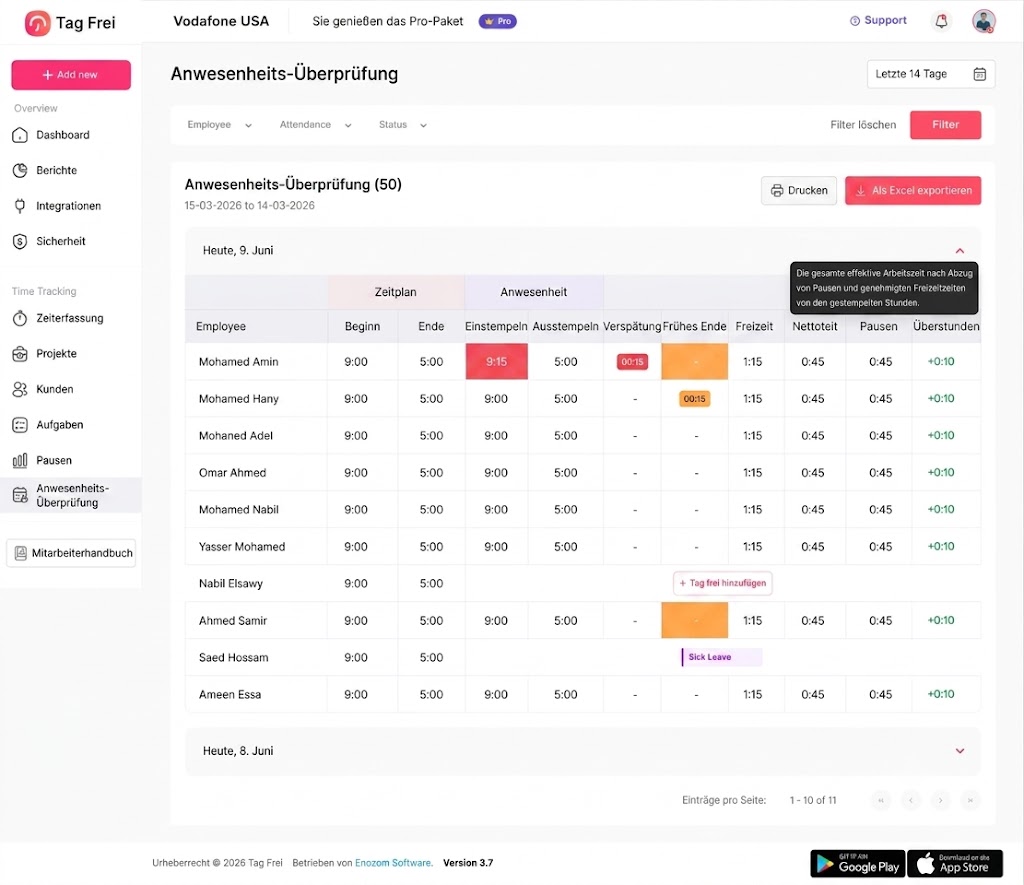Expand the Employee filter dropdown
The image size is (1024, 885).
coord(219,125)
